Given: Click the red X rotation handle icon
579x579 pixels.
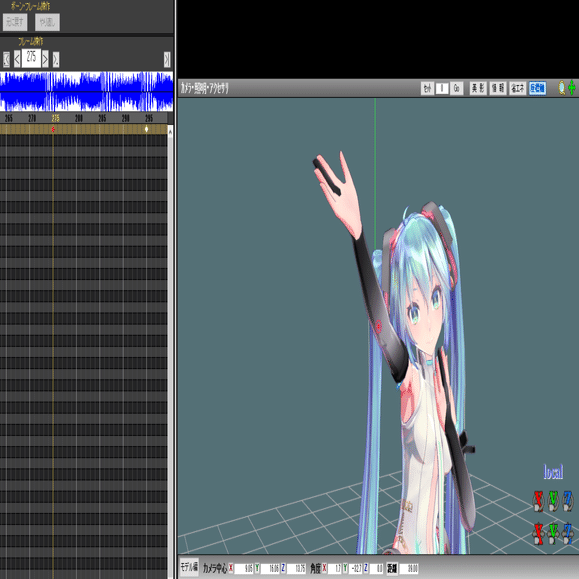Looking at the screenshot, I should pyautogui.click(x=538, y=501).
